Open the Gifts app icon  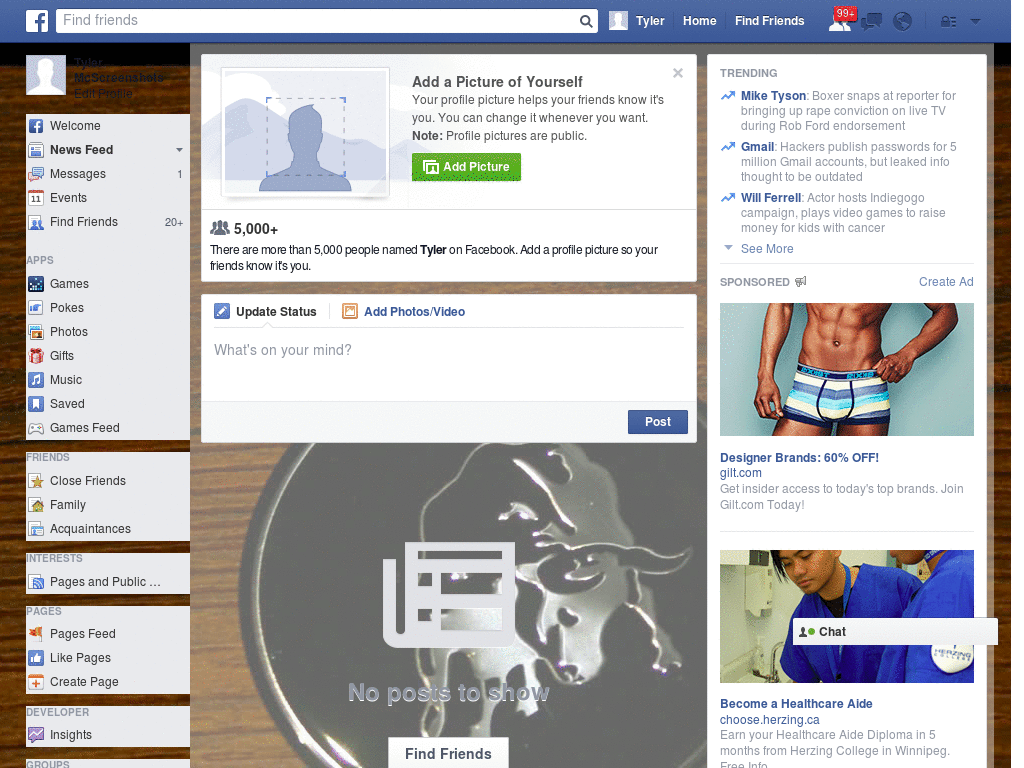point(60,355)
